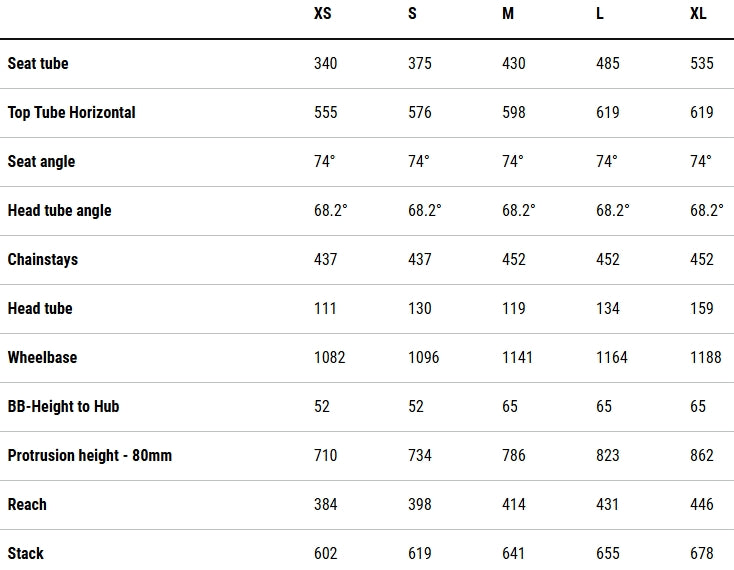Image resolution: width=734 pixels, height=570 pixels.
Task: Click the 823 protrusion height value
Action: pos(608,455)
